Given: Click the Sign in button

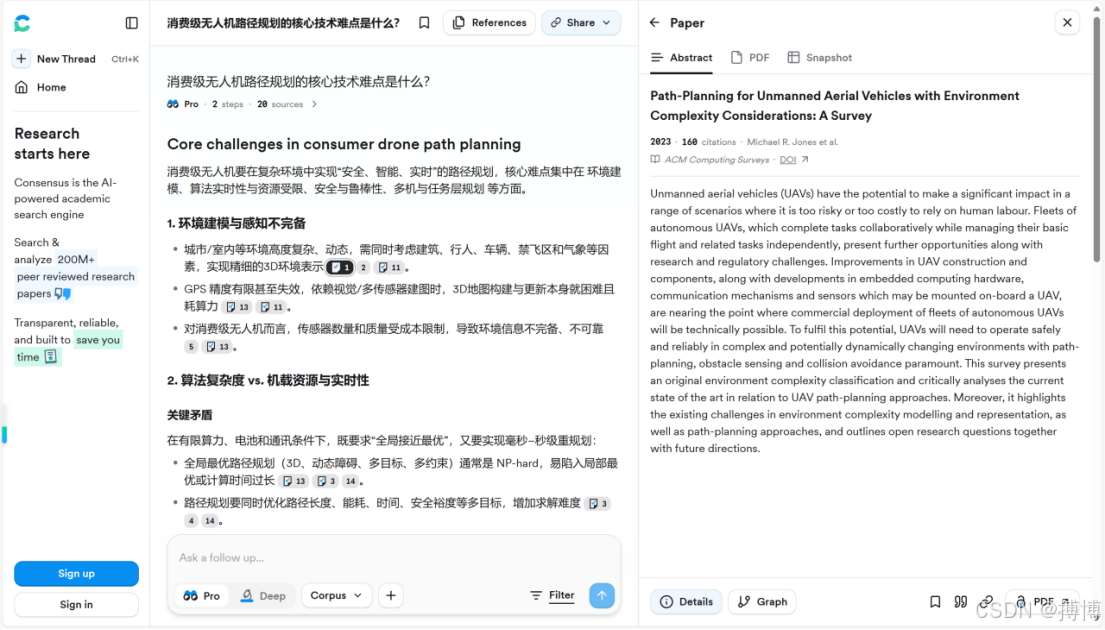Looking at the screenshot, I should pos(76,605).
